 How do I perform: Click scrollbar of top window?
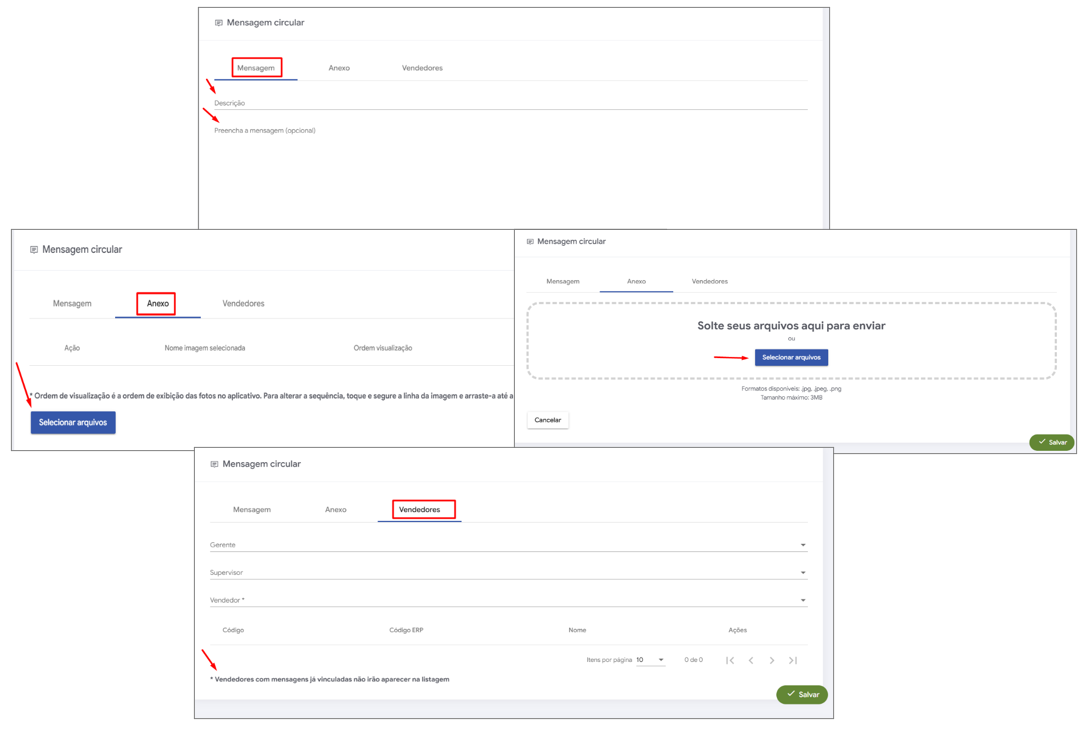(x=826, y=118)
